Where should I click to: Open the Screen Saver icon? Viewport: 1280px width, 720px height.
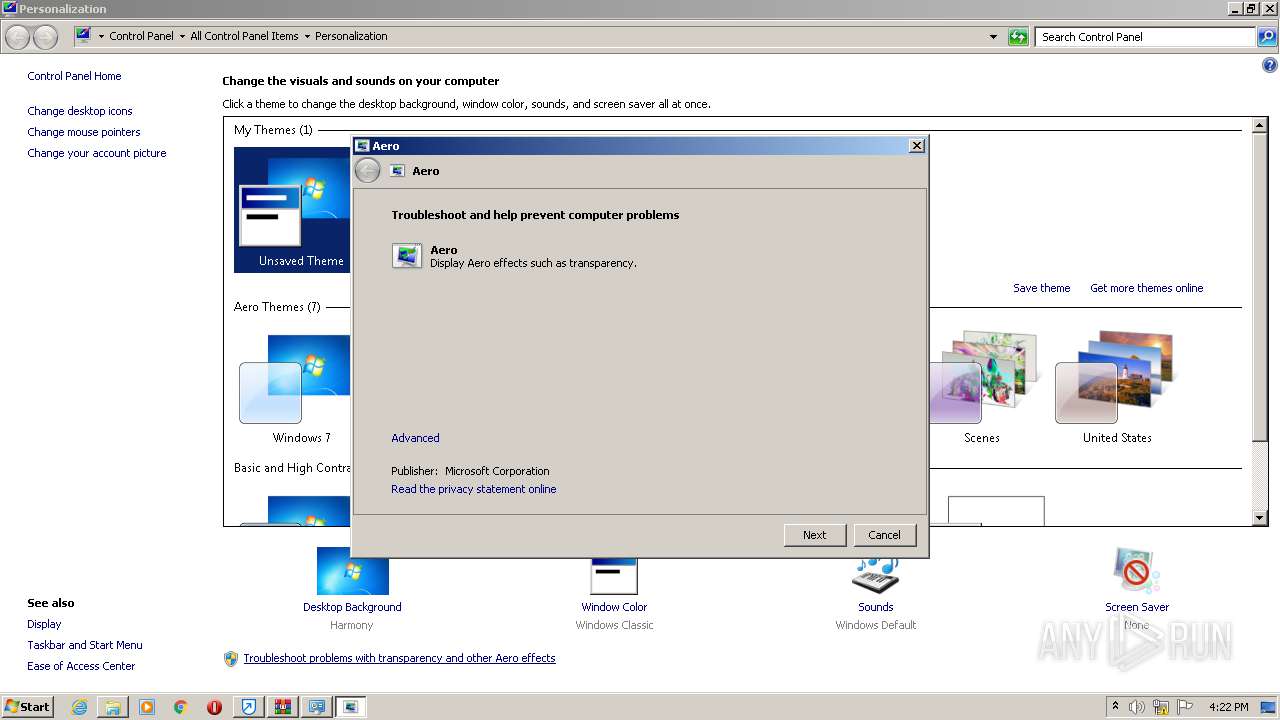(x=1136, y=571)
